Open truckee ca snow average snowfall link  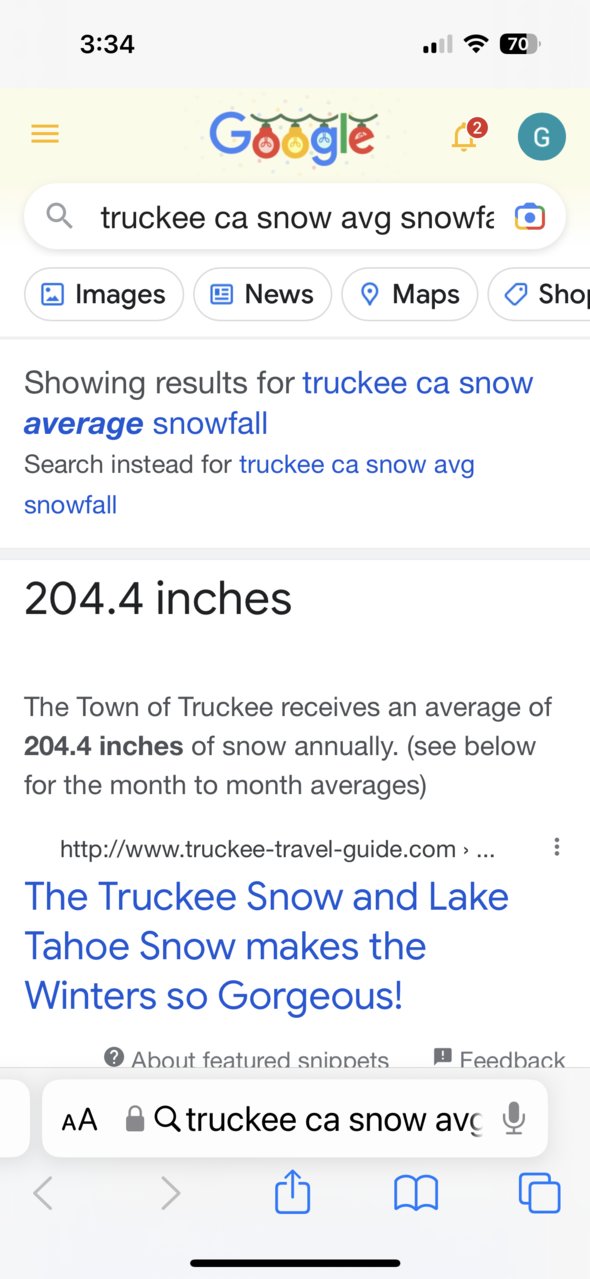click(x=279, y=403)
